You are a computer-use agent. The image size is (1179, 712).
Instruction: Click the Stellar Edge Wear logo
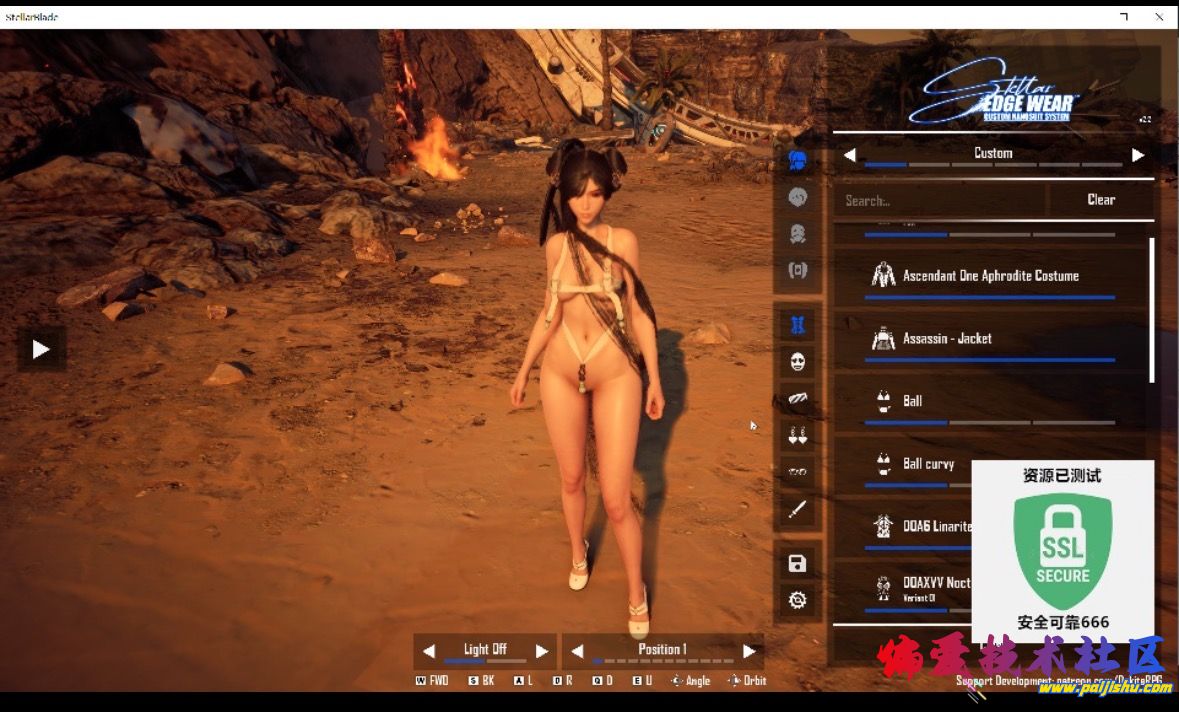tap(994, 92)
